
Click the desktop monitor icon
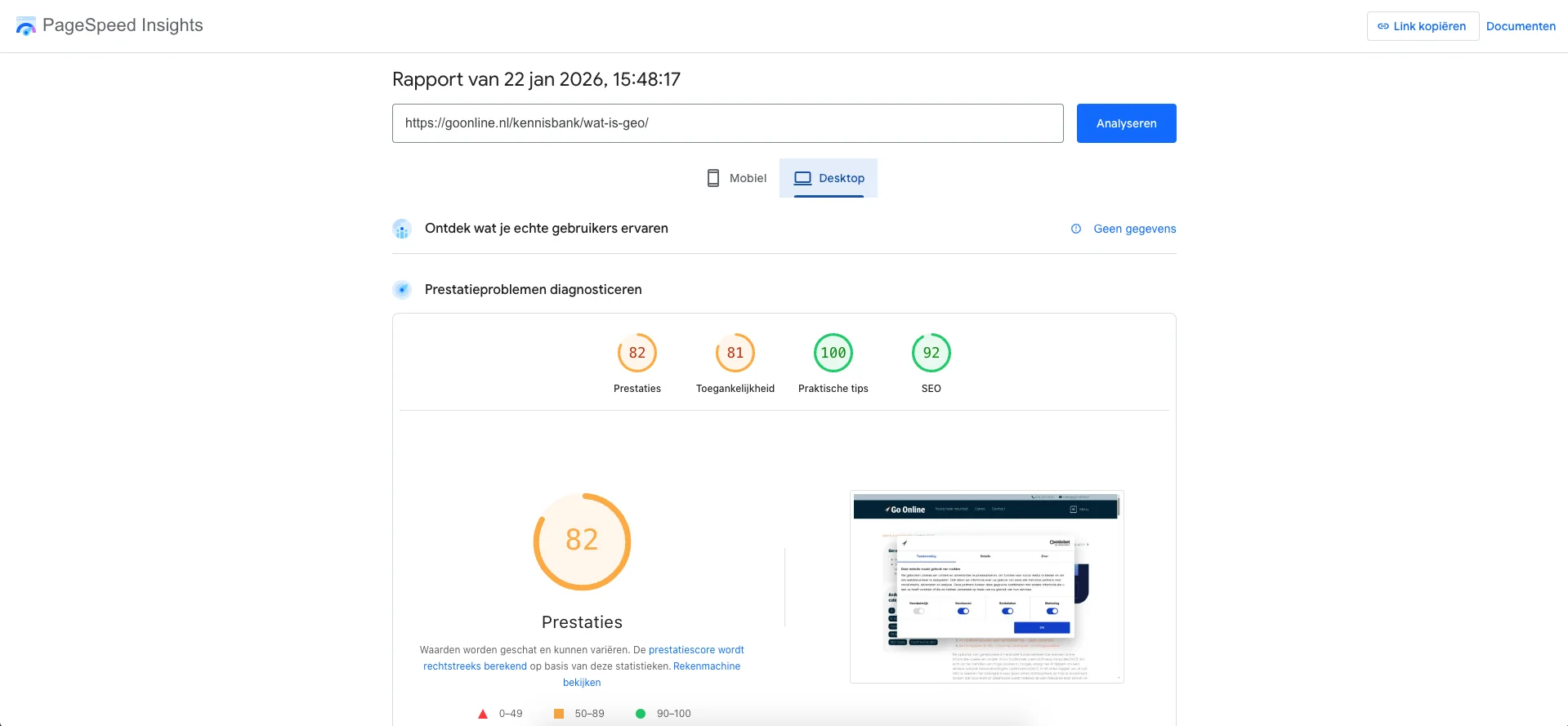802,178
